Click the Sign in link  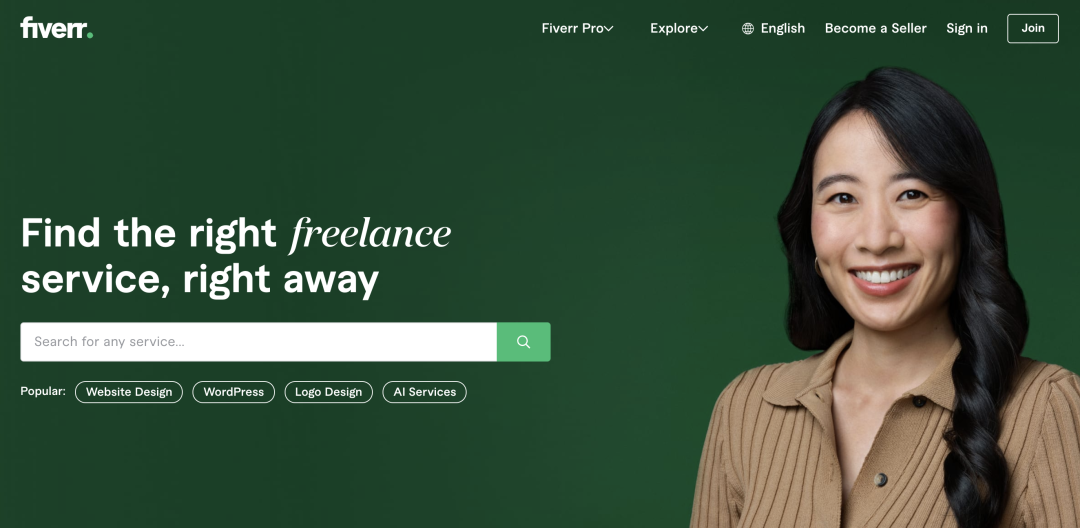(x=966, y=28)
